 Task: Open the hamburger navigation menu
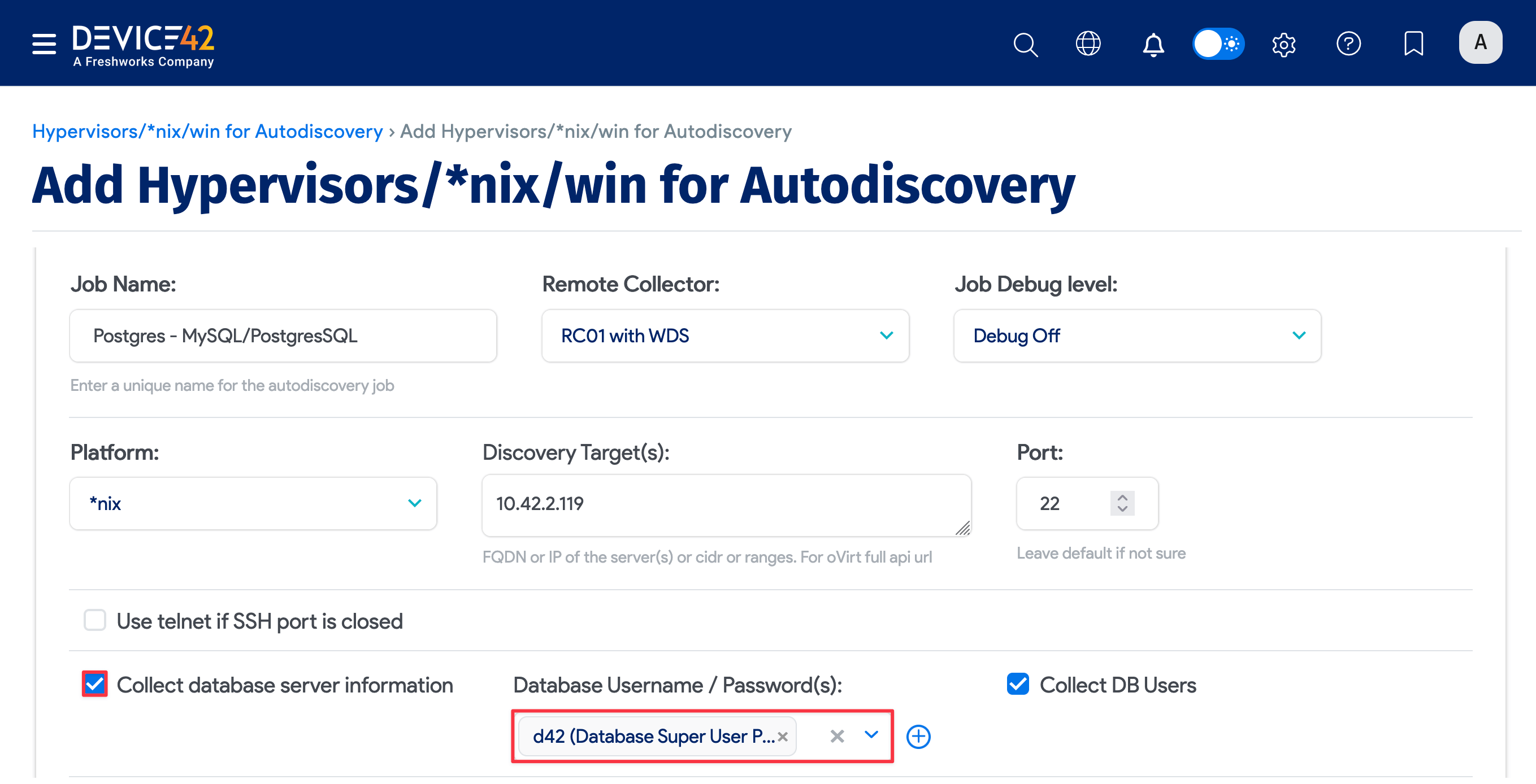tap(44, 43)
